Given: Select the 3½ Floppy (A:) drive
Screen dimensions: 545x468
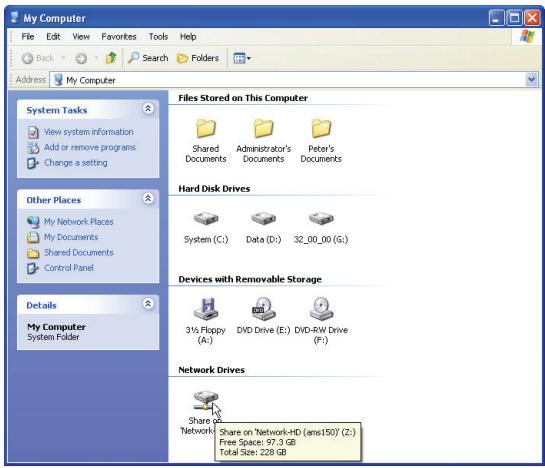Looking at the screenshot, I should 206,309.
